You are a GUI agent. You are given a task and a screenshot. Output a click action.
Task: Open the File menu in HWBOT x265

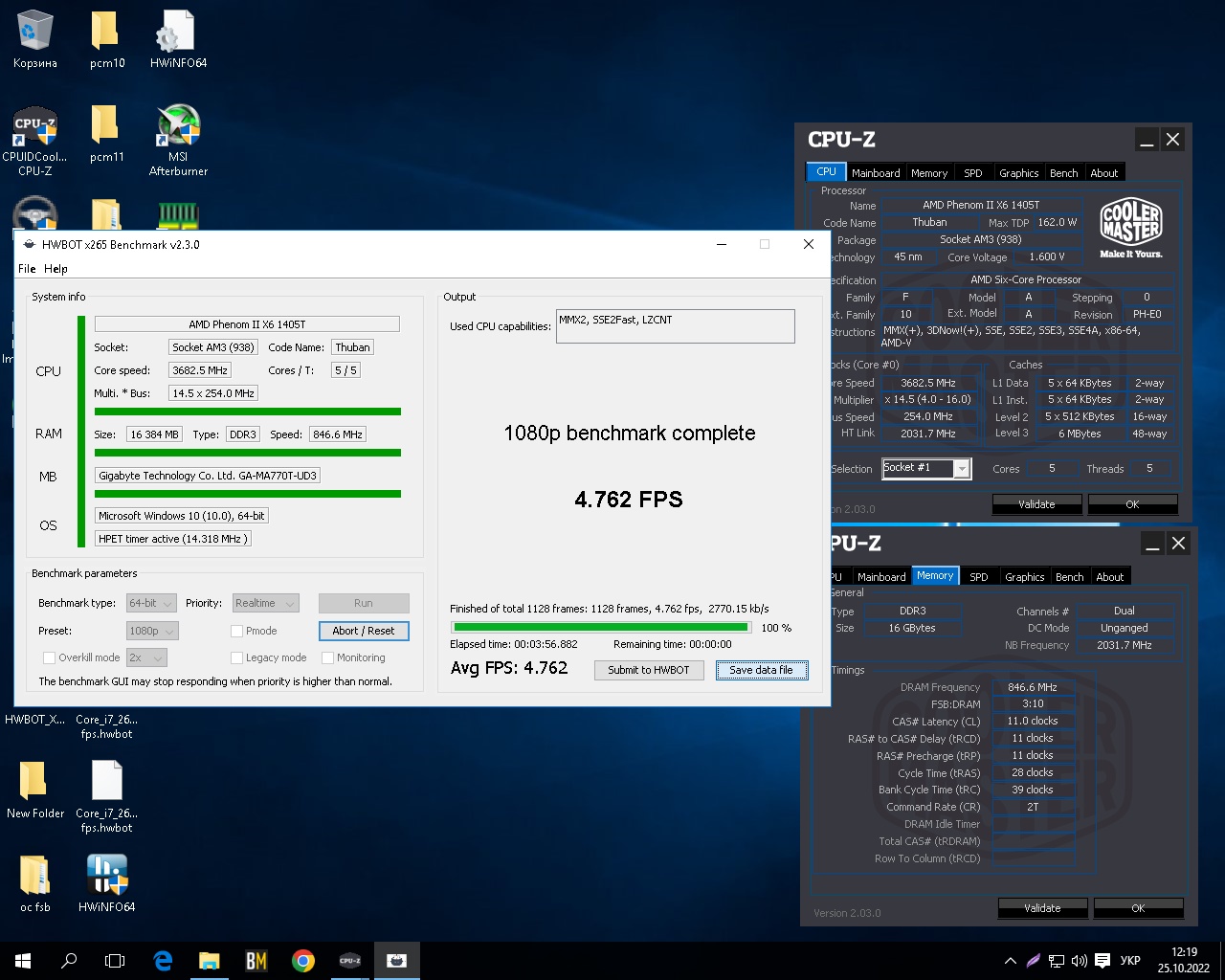click(x=27, y=269)
